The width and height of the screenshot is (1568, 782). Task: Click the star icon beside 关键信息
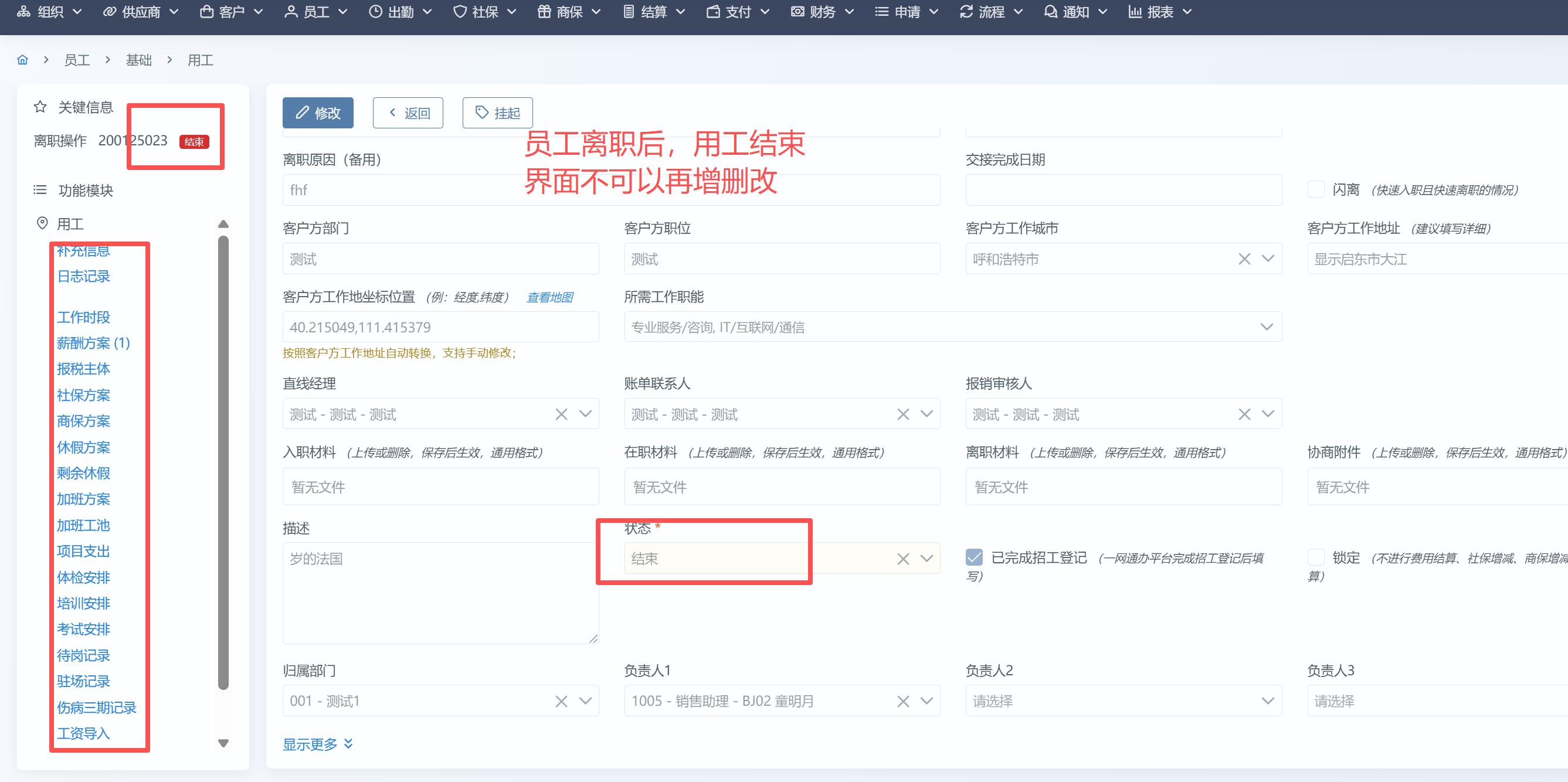(40, 107)
